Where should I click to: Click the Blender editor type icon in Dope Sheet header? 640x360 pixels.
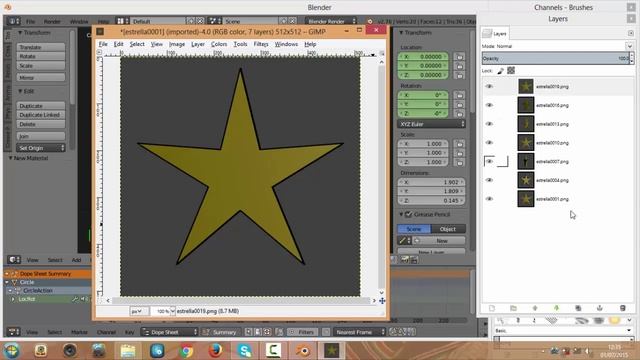13,332
